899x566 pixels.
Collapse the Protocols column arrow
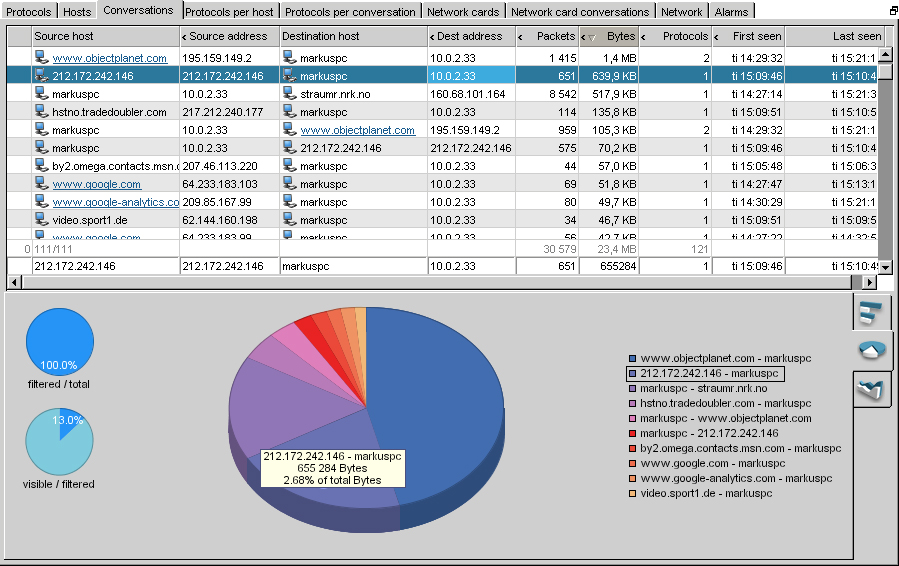643,37
